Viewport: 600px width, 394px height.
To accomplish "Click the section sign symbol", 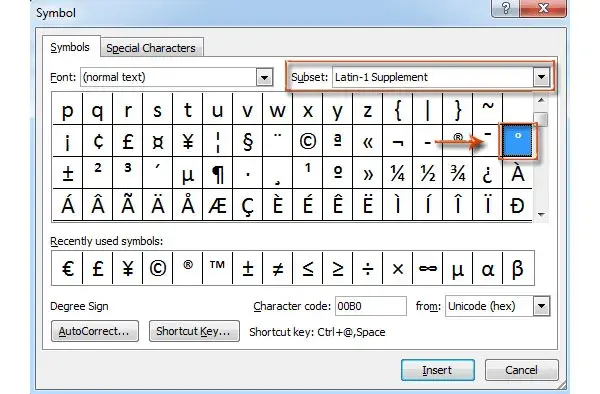I will [248, 141].
